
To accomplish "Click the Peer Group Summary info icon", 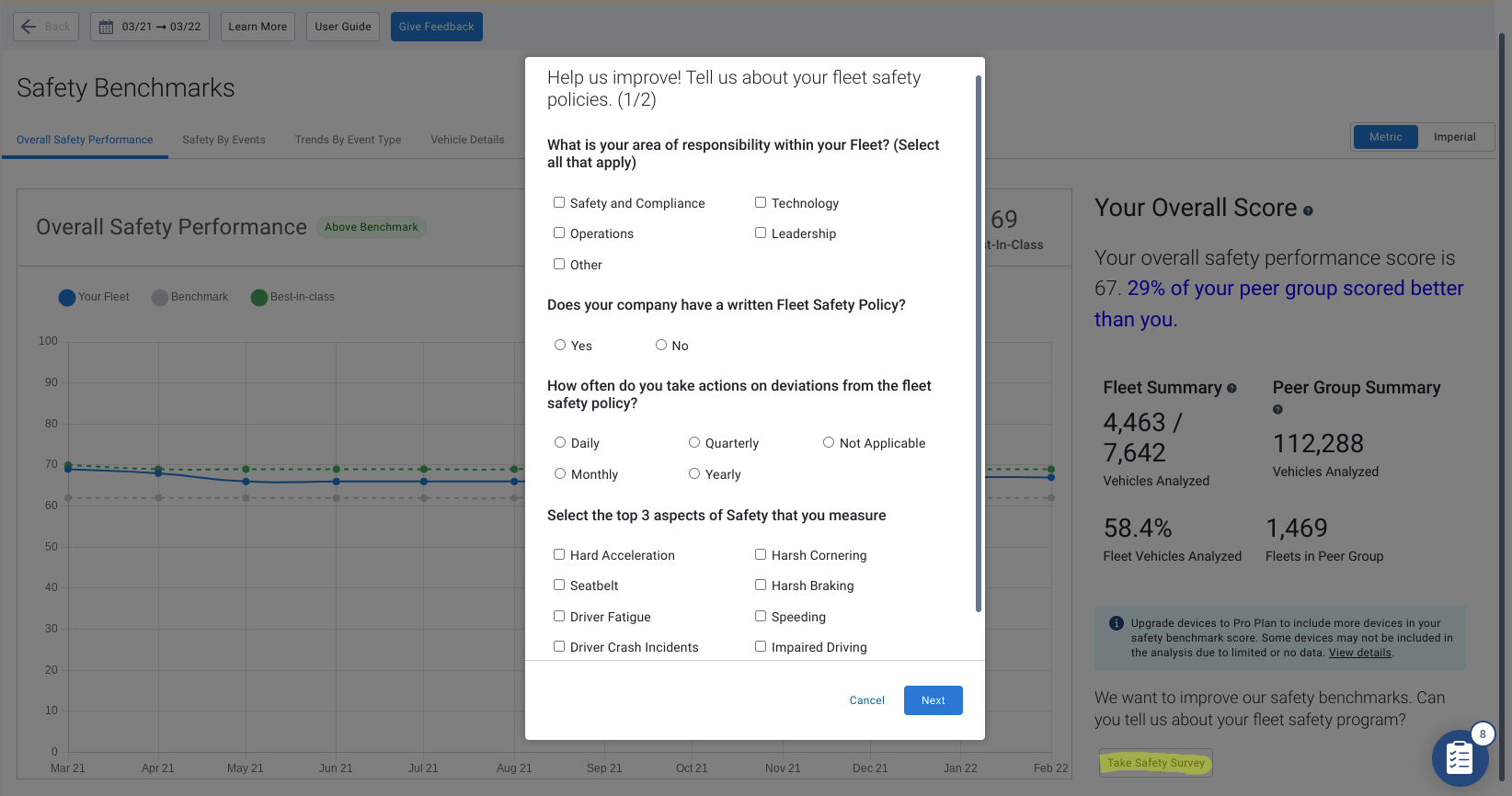I will pyautogui.click(x=1277, y=409).
